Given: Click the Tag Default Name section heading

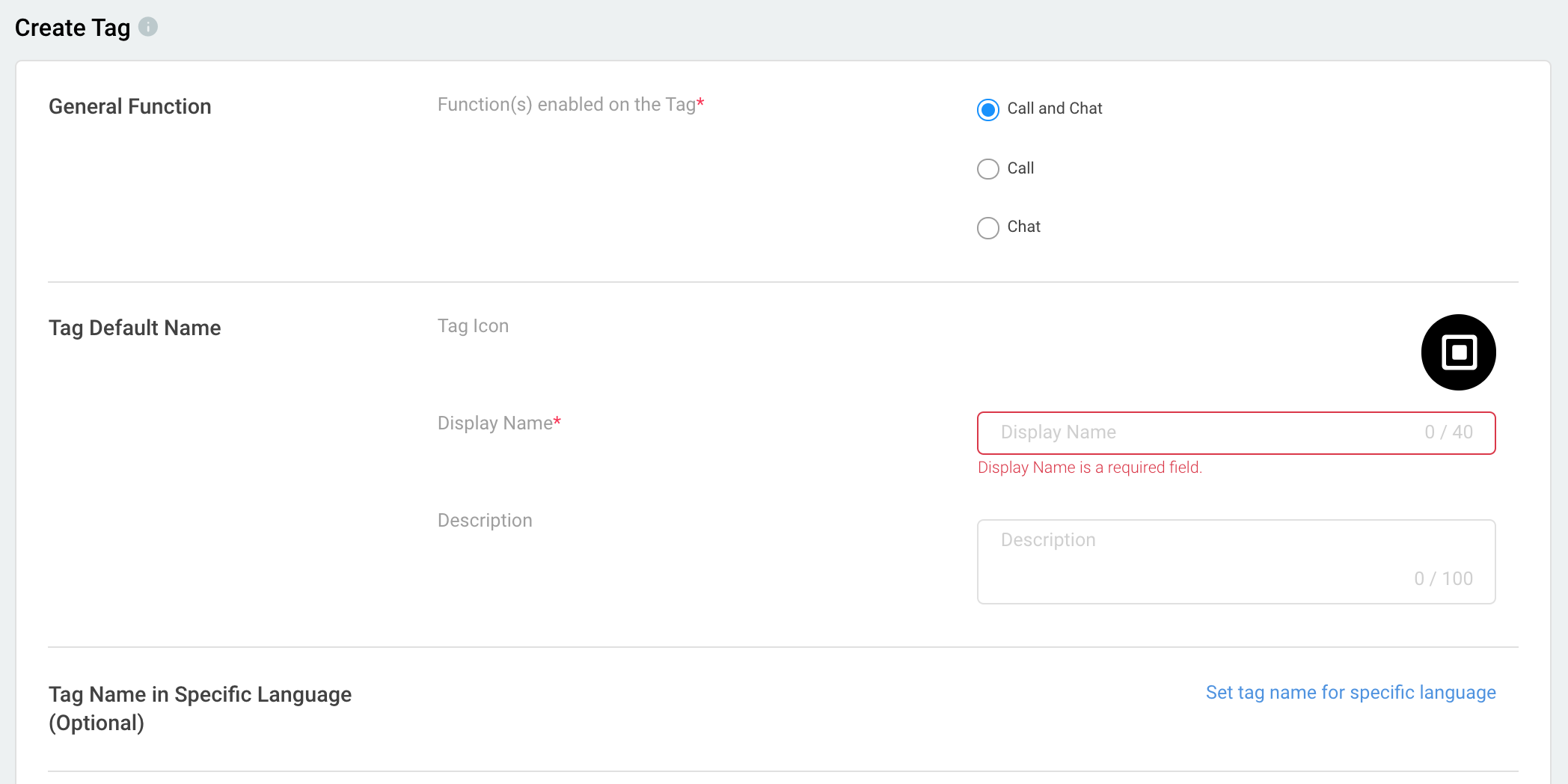Looking at the screenshot, I should tap(135, 328).
